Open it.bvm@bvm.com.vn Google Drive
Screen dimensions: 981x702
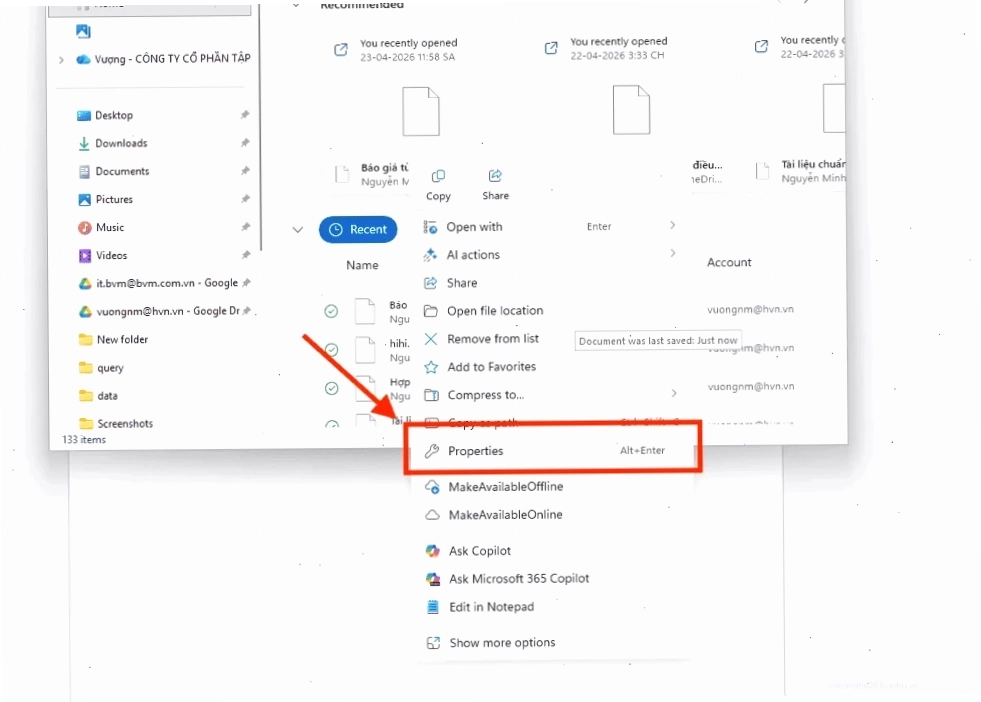[166, 283]
